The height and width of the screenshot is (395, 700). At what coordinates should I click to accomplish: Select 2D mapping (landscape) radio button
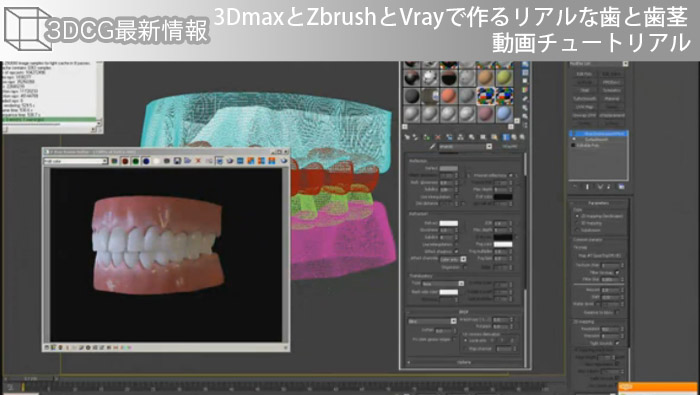coord(577,216)
